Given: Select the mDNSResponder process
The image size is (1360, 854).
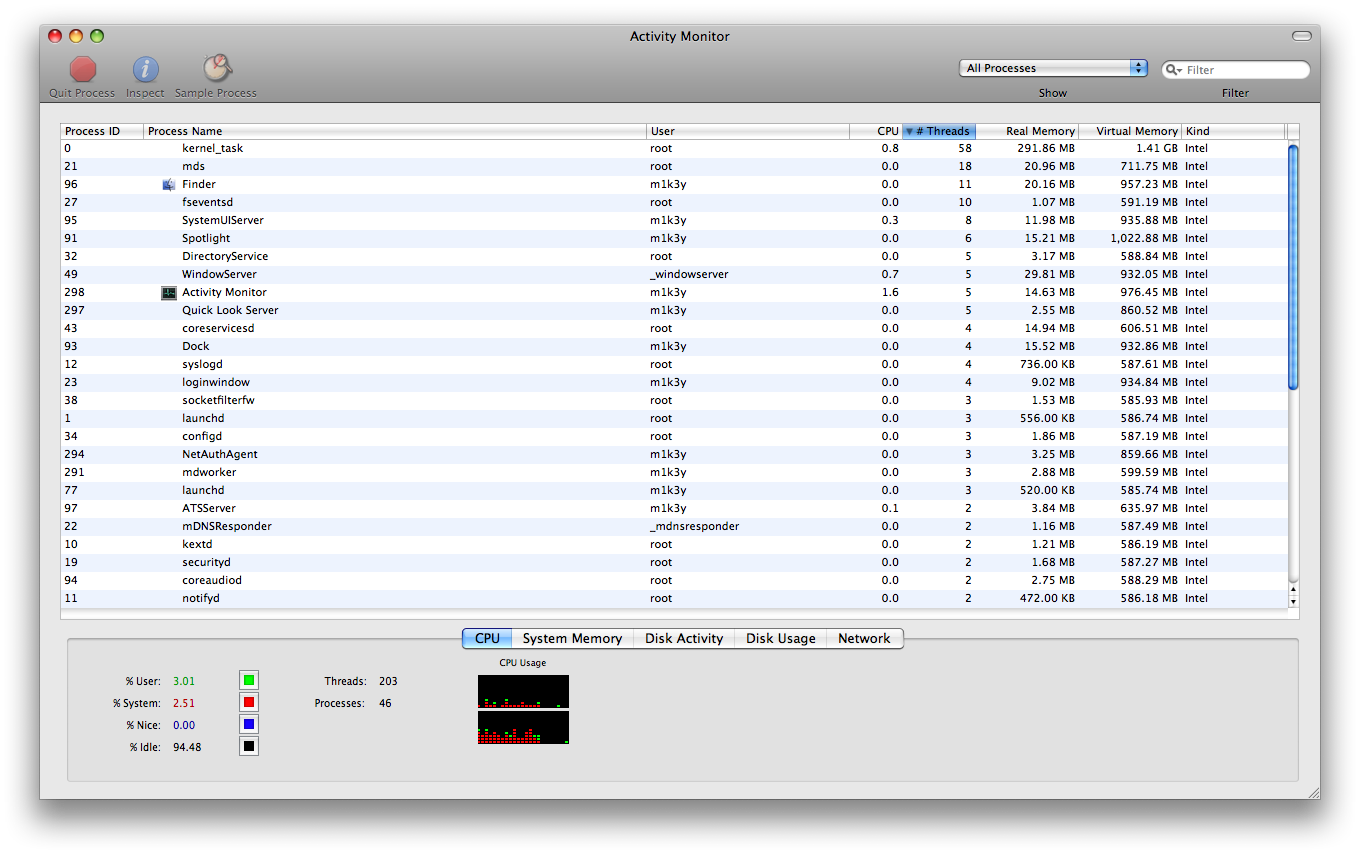Looking at the screenshot, I should (674, 526).
